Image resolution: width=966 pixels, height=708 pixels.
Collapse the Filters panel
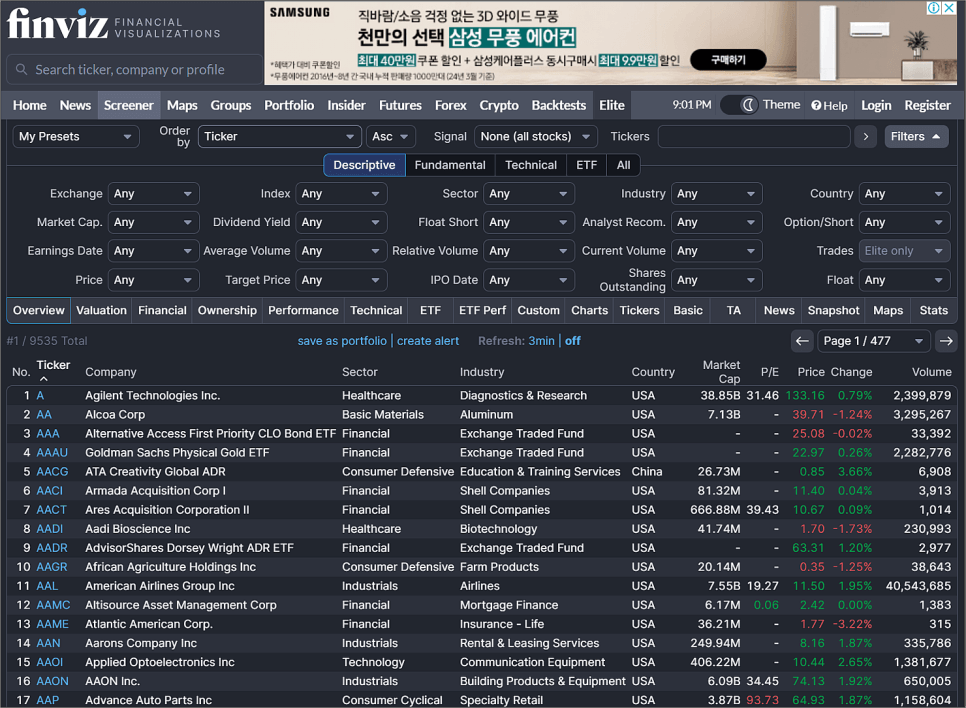915,136
